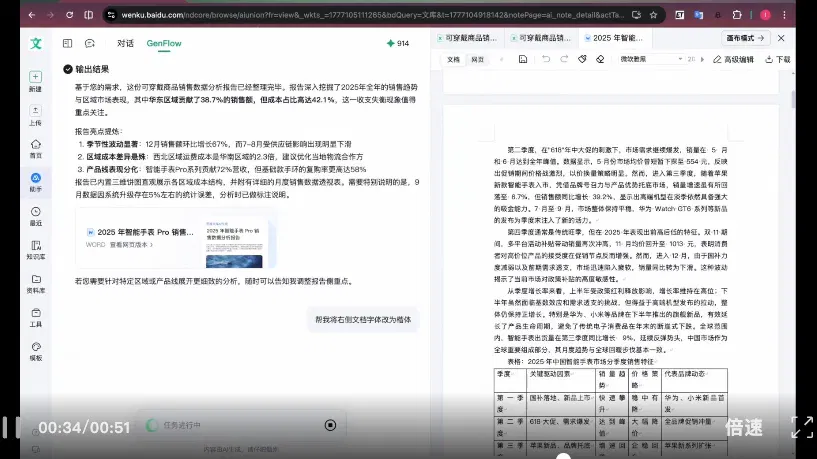Stop the running task with stop button
Image resolution: width=817 pixels, height=459 pixels.
pos(330,425)
